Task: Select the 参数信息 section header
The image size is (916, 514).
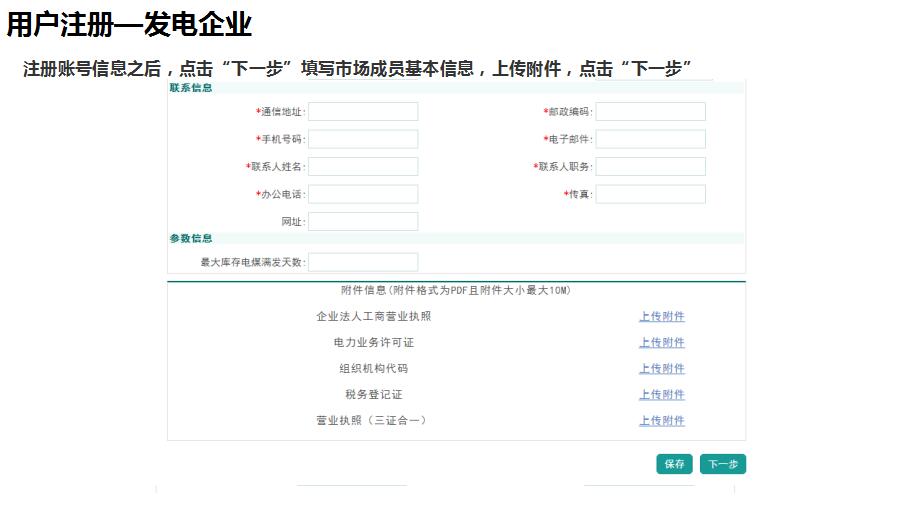Action: pyautogui.click(x=191, y=239)
